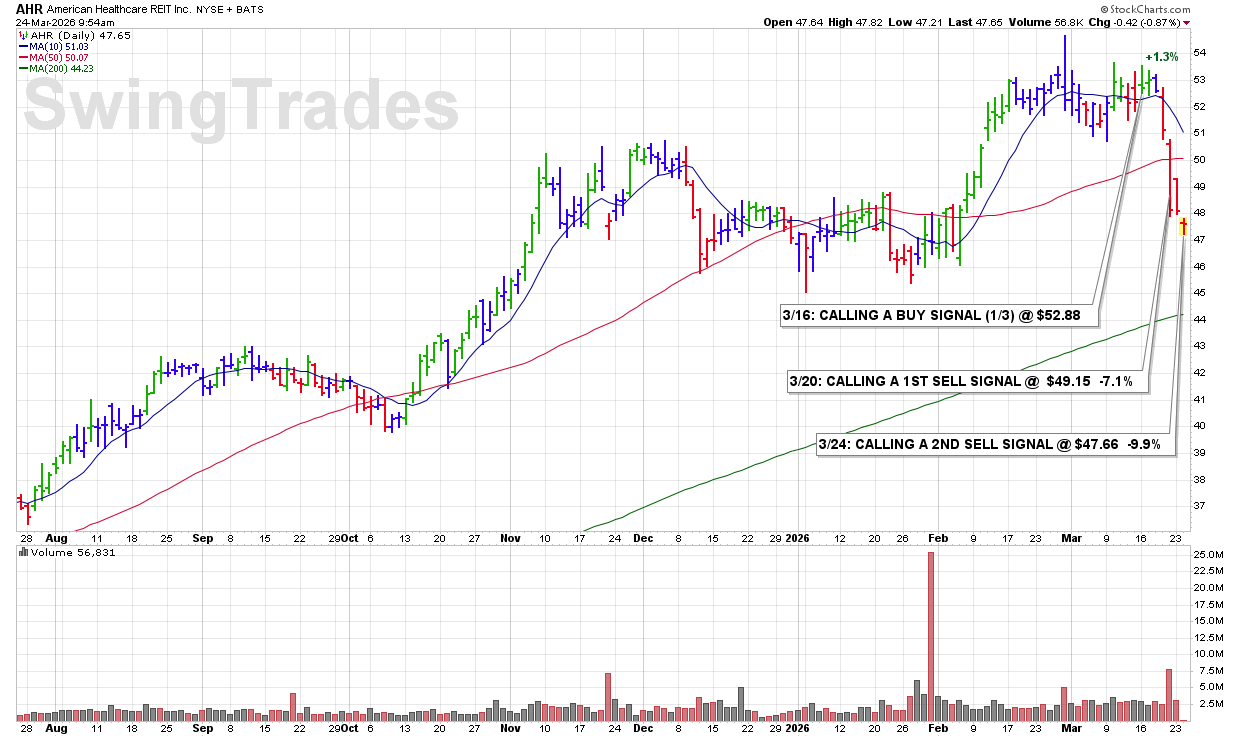Click the green MA(200) legend line marker
The width and height of the screenshot is (1240, 737).
[x=23, y=69]
